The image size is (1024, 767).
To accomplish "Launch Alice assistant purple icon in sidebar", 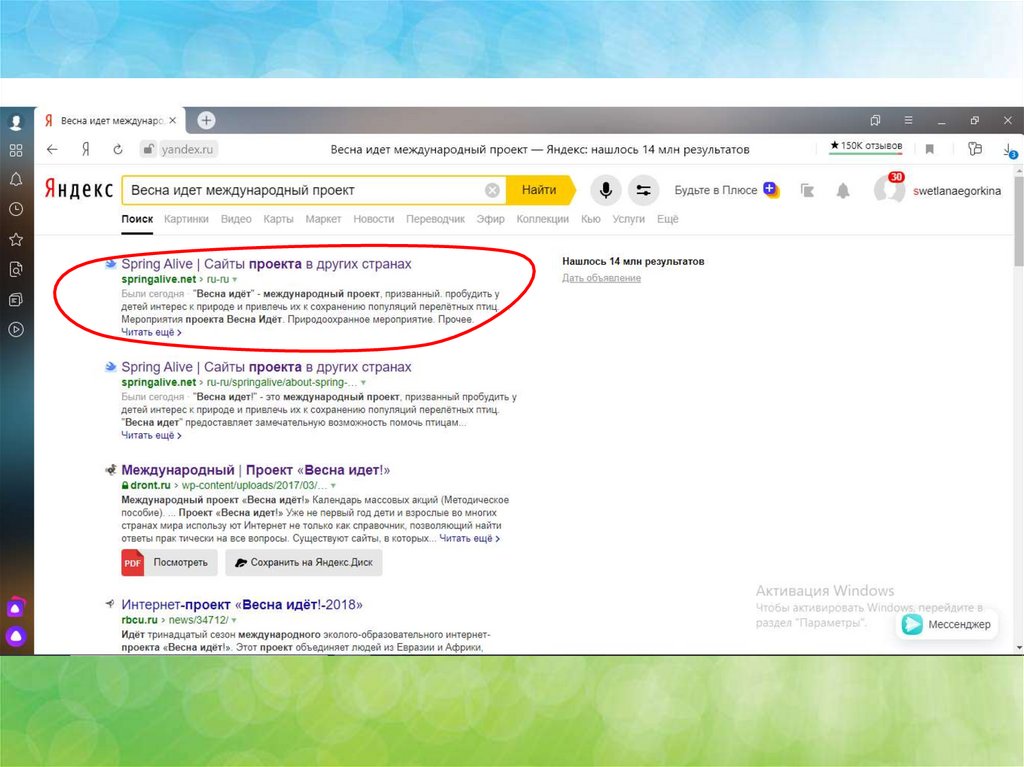I will 16,636.
